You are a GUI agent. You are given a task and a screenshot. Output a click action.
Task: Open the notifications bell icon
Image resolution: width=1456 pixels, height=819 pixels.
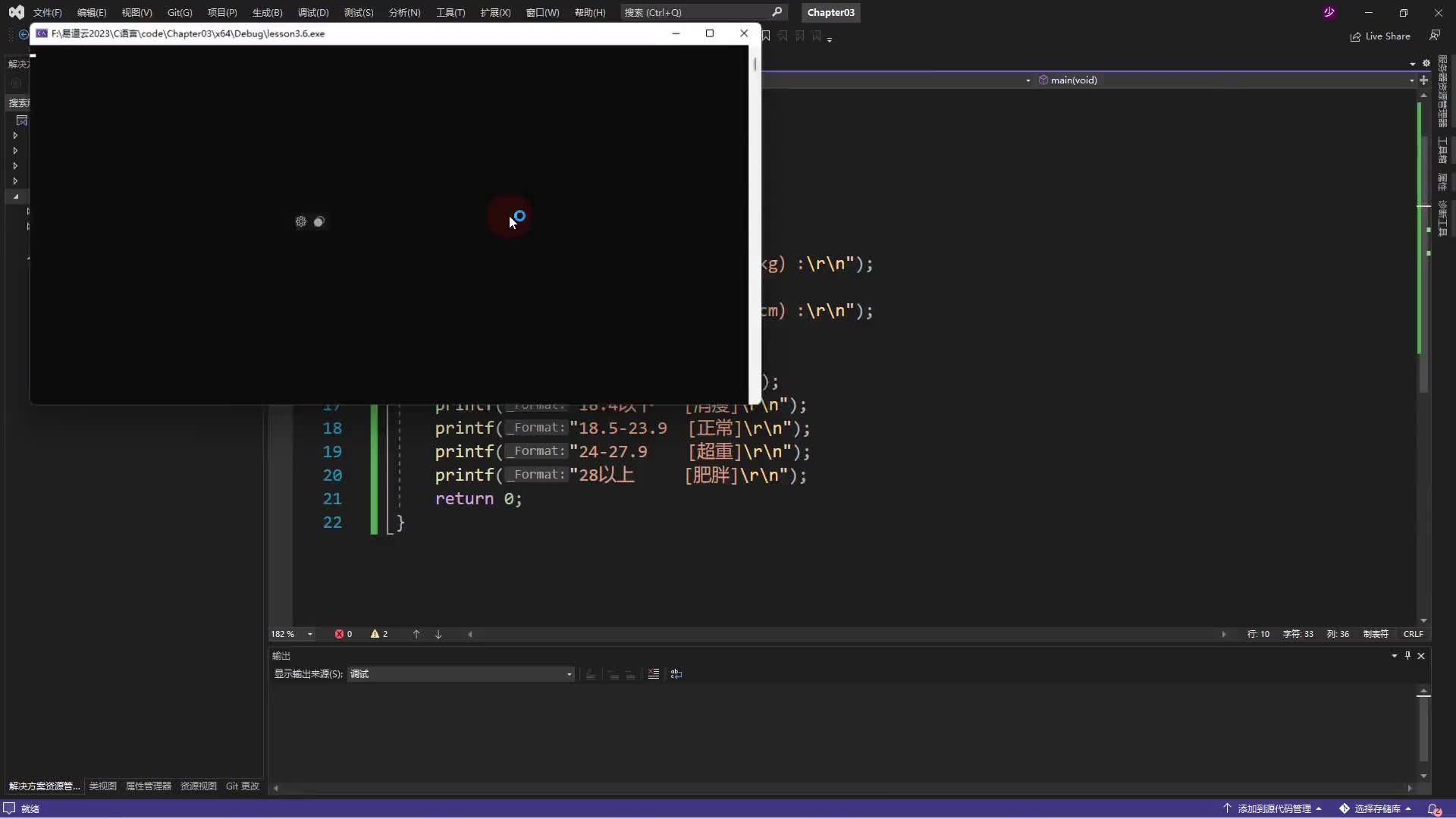click(1434, 808)
